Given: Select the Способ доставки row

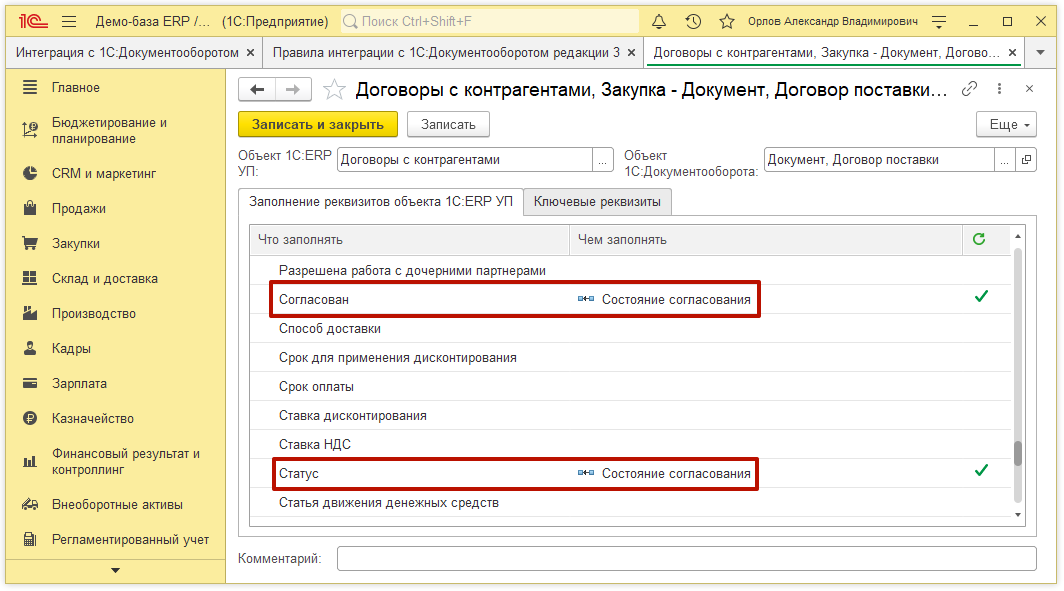Looking at the screenshot, I should coord(630,328).
